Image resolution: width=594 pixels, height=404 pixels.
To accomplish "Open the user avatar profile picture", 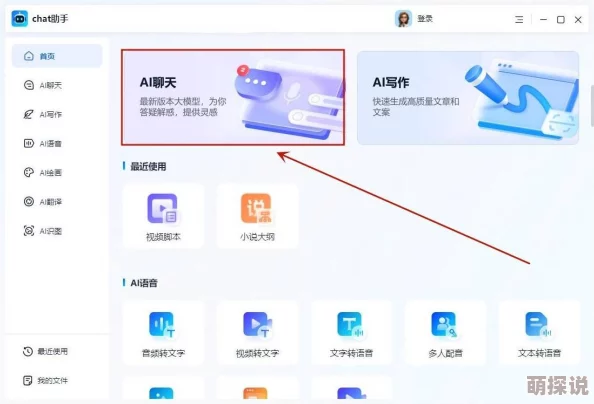I will pos(403,19).
